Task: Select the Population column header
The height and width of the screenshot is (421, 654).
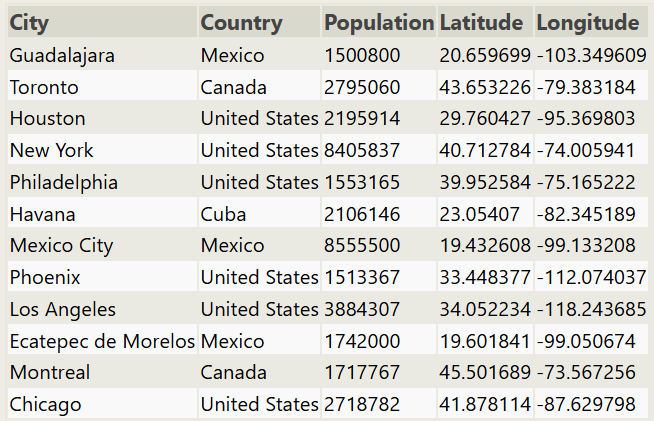Action: 379,23
